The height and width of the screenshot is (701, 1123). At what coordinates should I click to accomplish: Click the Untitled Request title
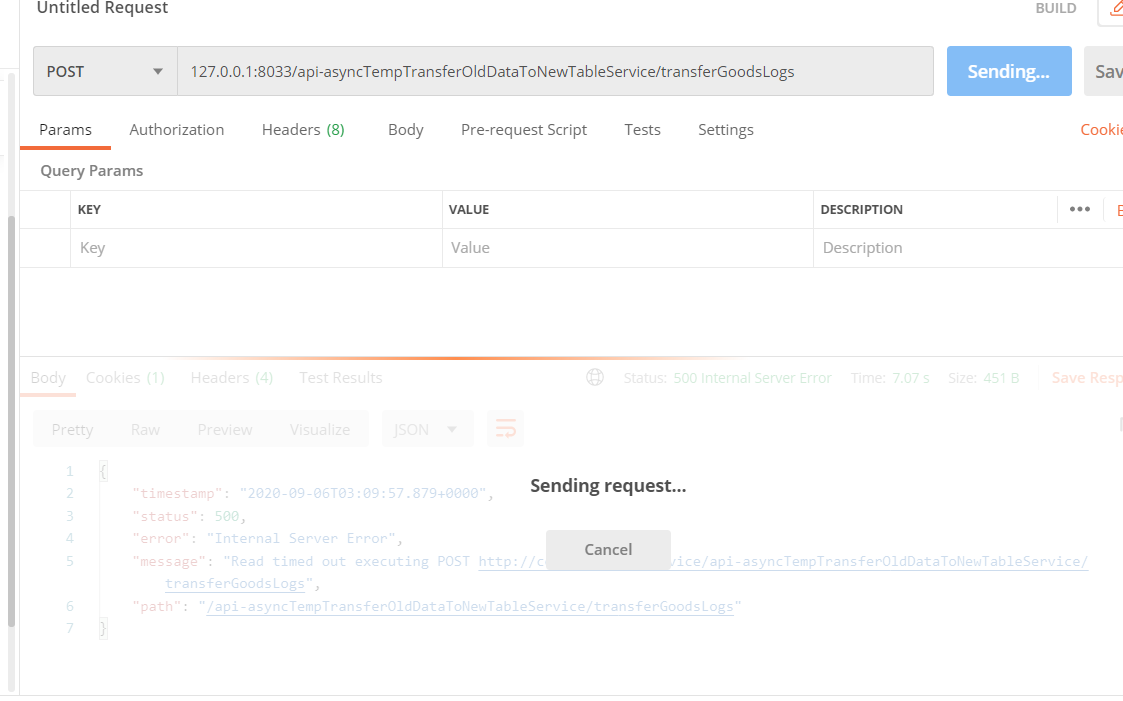click(102, 8)
